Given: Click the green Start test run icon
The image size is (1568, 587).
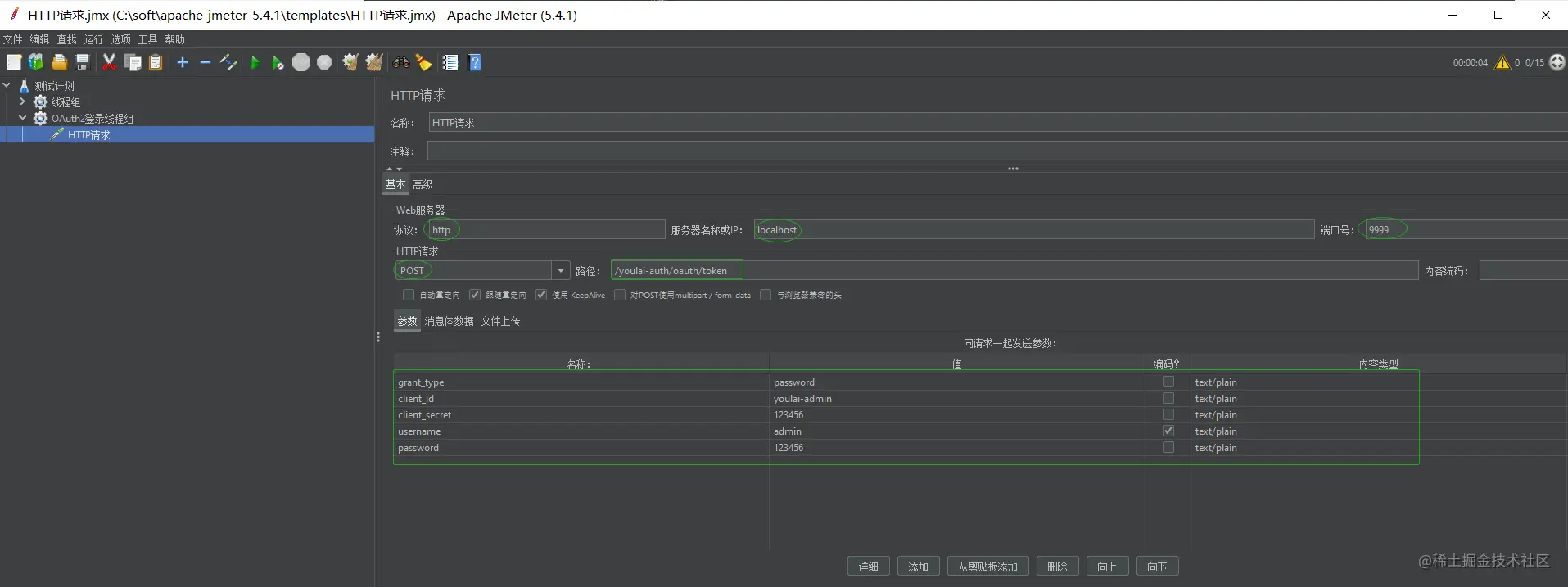Looking at the screenshot, I should point(255,63).
